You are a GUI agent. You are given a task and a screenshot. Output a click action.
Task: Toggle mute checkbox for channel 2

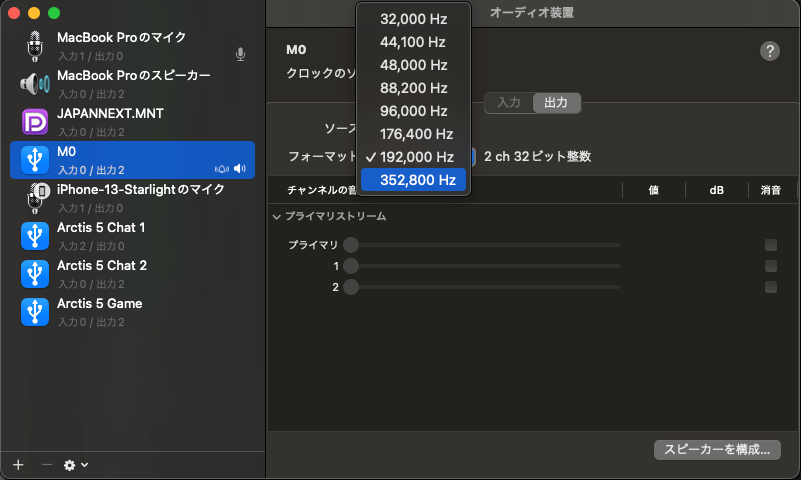coord(771,287)
